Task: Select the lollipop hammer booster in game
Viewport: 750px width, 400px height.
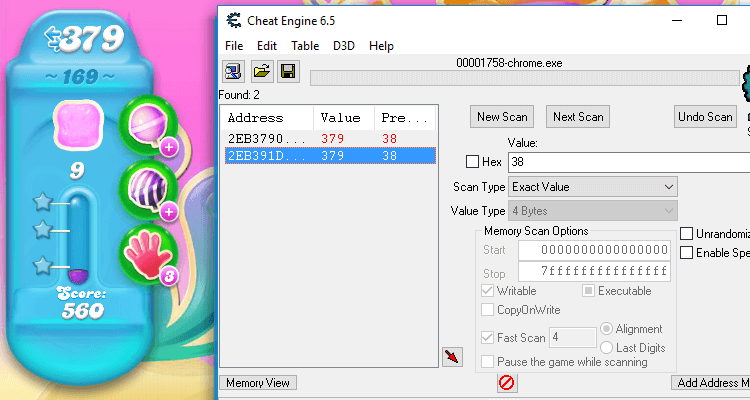Action: [148, 125]
